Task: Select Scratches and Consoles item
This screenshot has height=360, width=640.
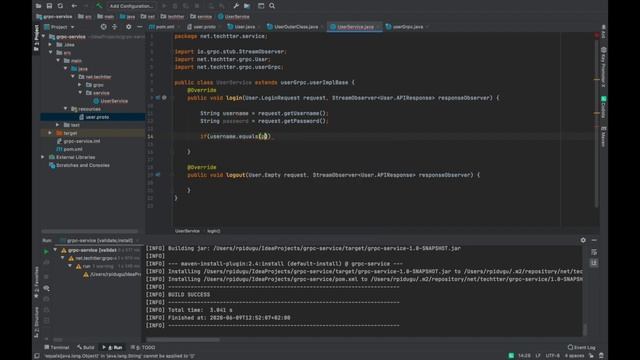Action: 79,165
